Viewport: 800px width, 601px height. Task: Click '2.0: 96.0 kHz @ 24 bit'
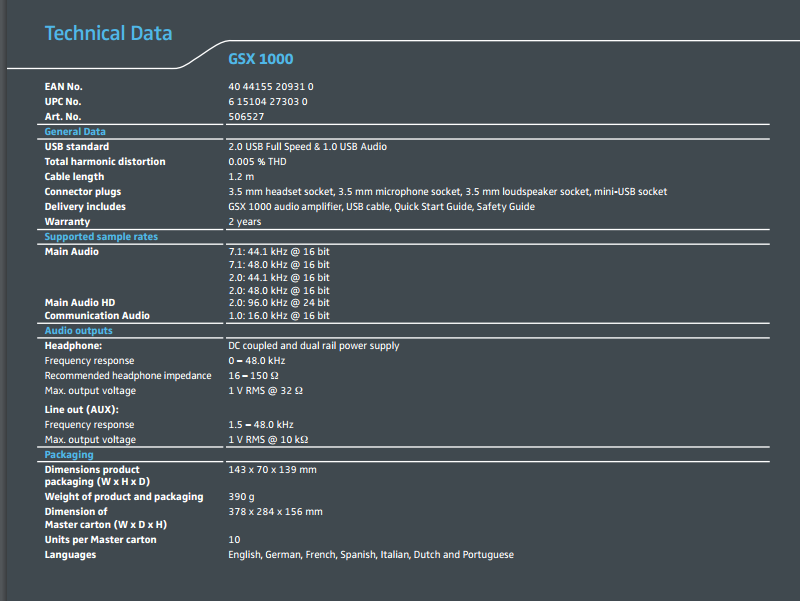pos(279,303)
